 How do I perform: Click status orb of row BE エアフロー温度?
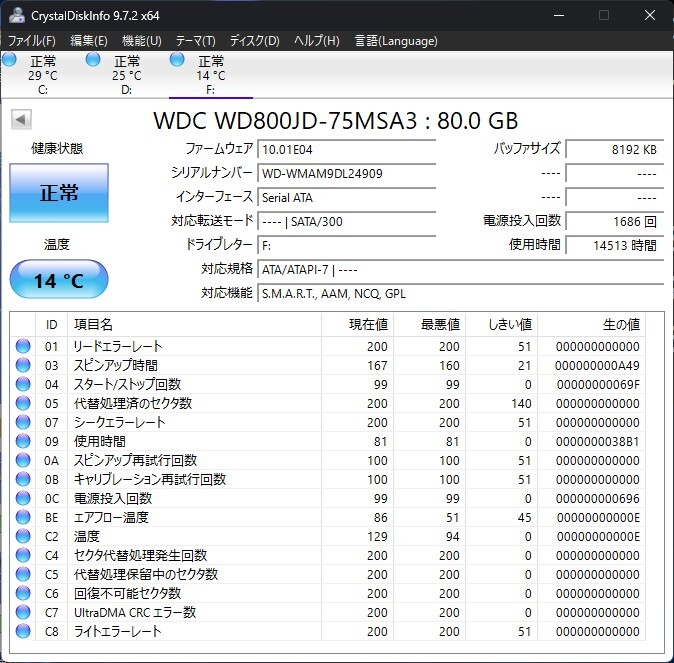pos(23,517)
